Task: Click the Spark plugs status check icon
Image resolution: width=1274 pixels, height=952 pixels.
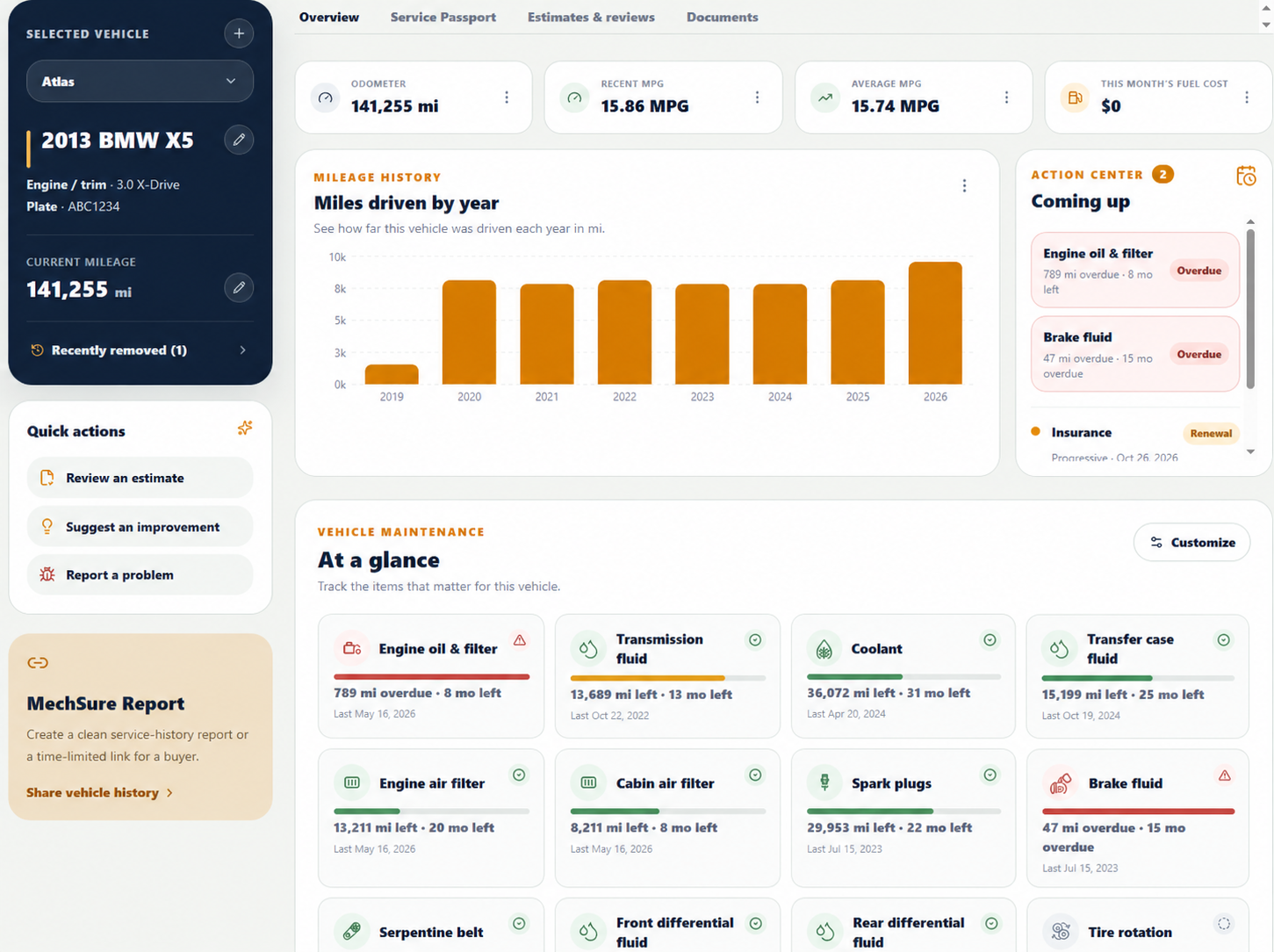Action: (990, 775)
